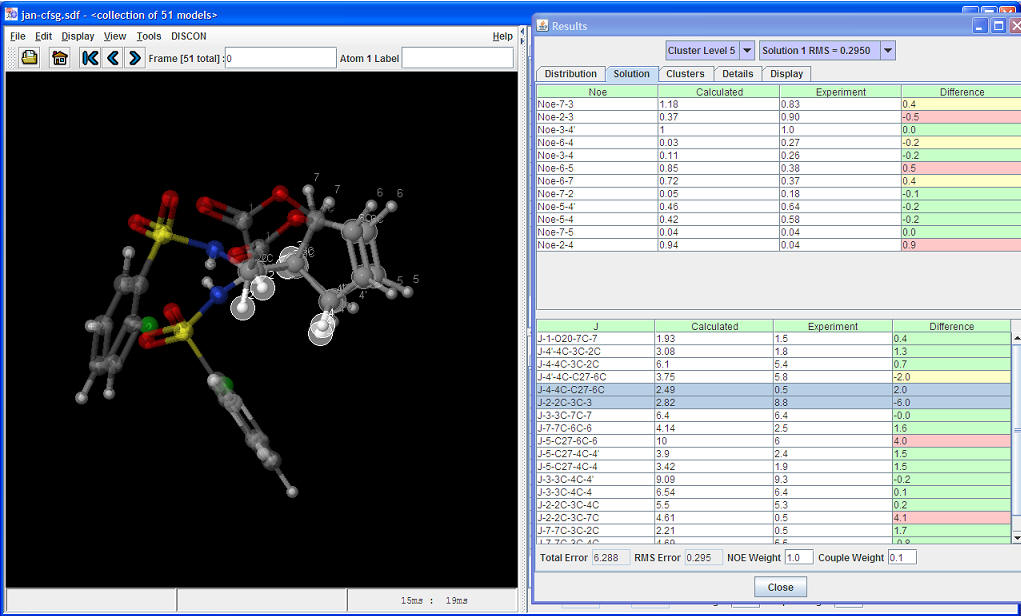1021x616 pixels.
Task: Click the Couple Weight input field
Action: coord(900,557)
